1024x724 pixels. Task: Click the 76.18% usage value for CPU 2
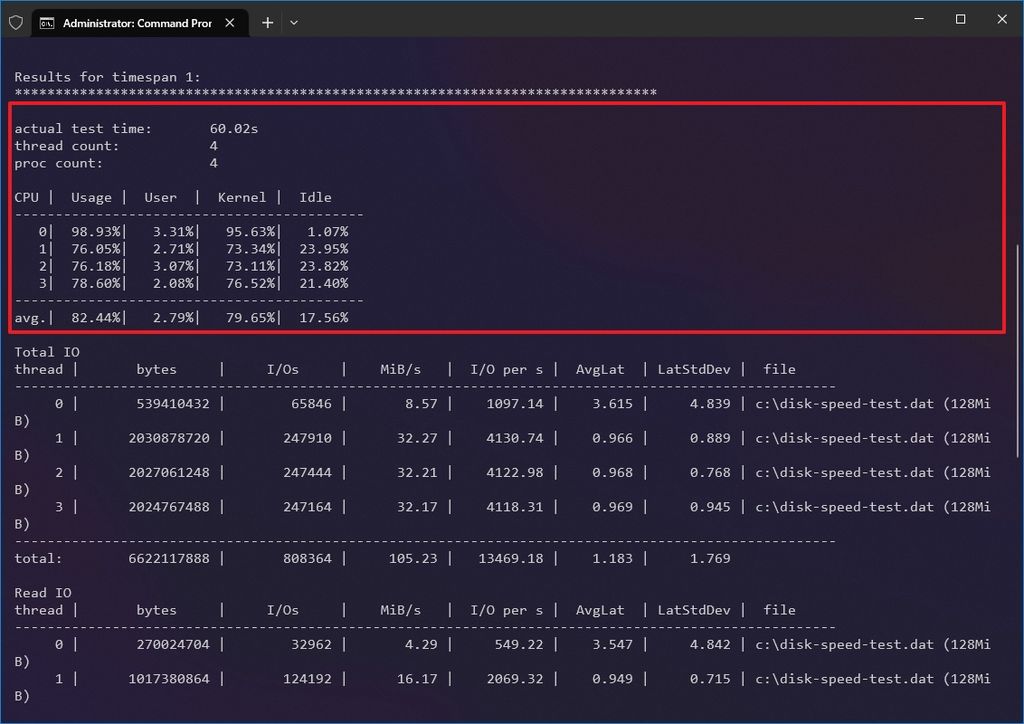[96, 266]
